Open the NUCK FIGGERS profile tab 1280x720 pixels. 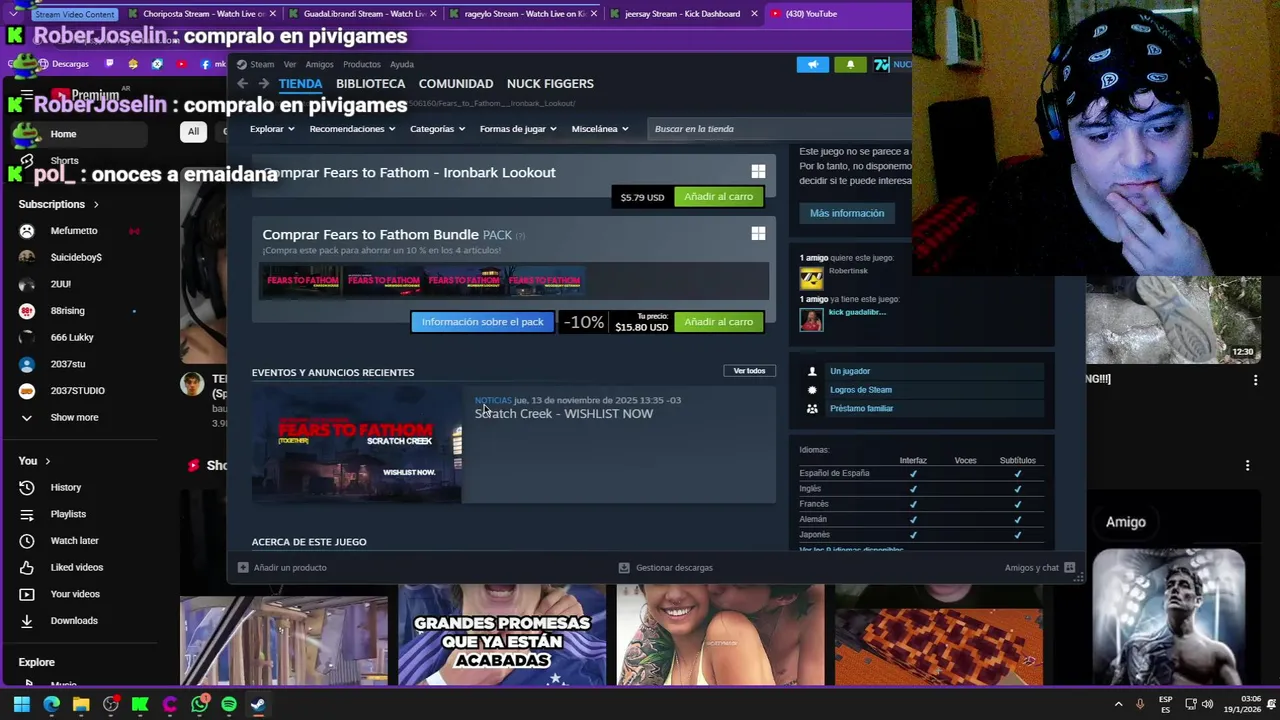(550, 84)
